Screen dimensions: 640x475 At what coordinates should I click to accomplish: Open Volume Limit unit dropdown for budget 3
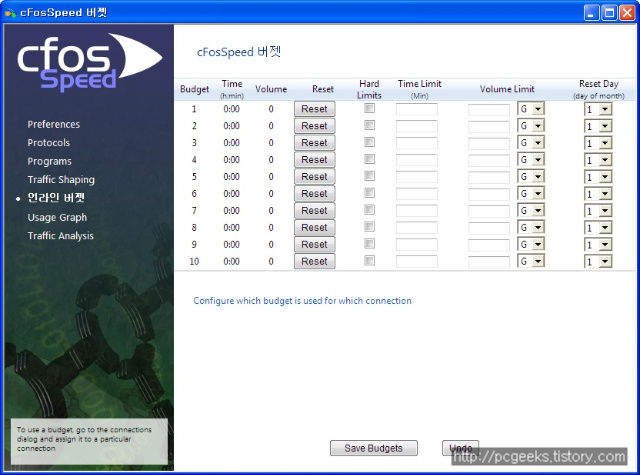click(531, 143)
